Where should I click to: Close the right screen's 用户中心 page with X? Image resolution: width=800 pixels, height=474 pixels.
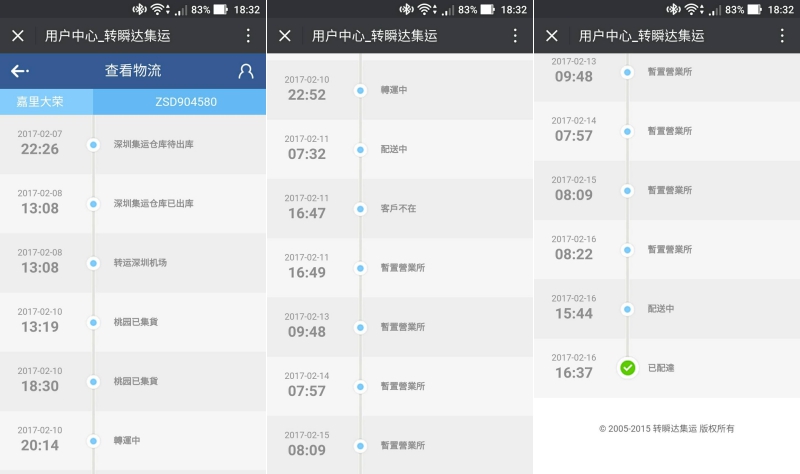552,36
